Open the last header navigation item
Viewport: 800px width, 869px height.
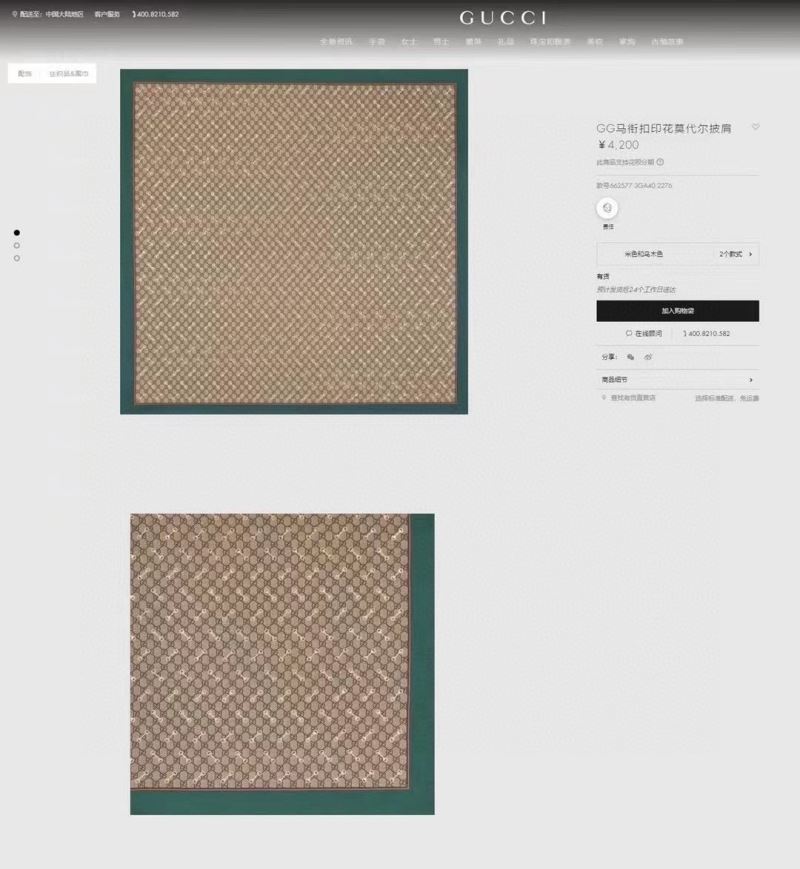pos(667,42)
